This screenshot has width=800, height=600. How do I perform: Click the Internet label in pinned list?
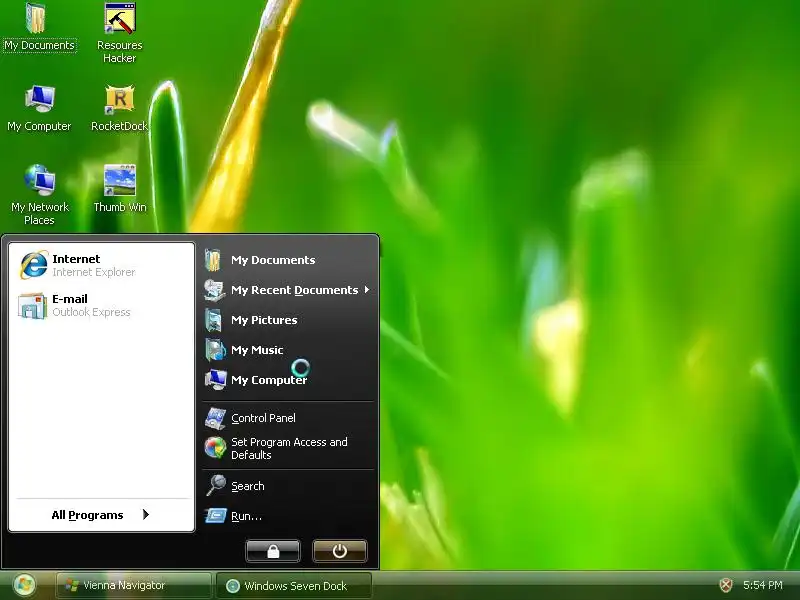[x=76, y=259]
